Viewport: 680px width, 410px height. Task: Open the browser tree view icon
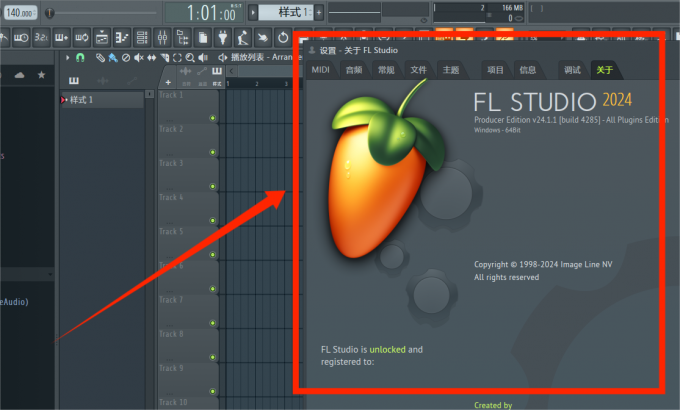183,38
